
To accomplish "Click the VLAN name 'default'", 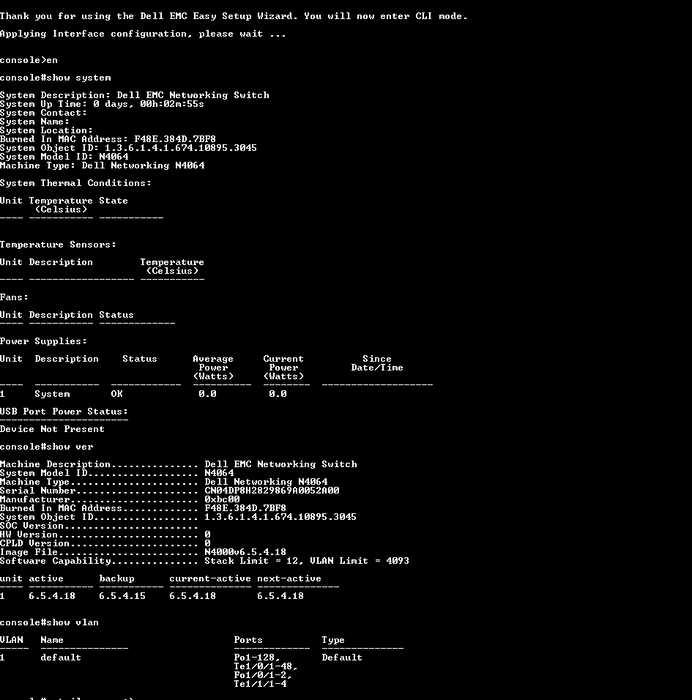I will [61, 658].
